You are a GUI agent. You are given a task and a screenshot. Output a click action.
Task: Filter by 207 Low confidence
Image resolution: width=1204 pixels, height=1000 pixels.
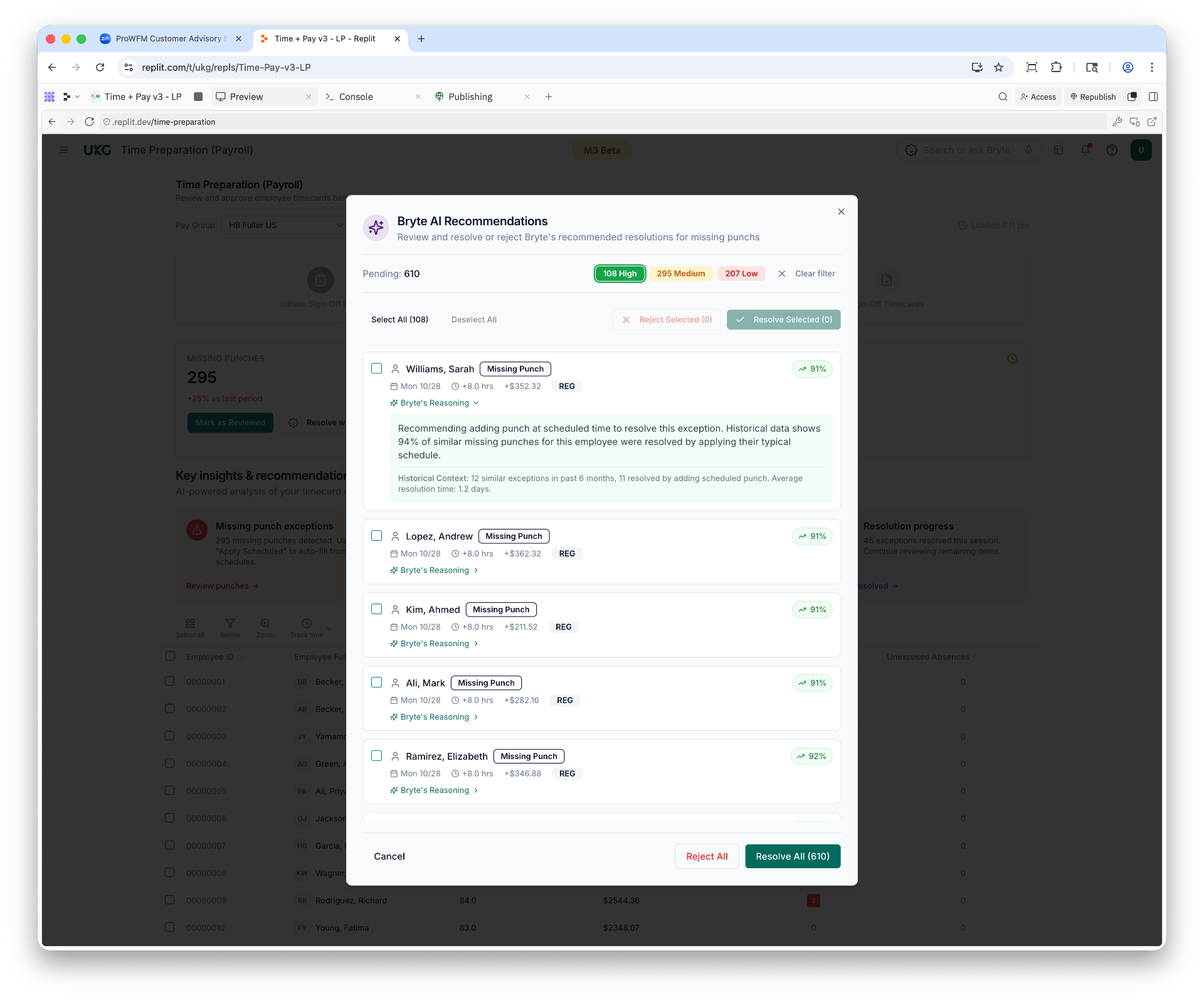pyautogui.click(x=741, y=274)
